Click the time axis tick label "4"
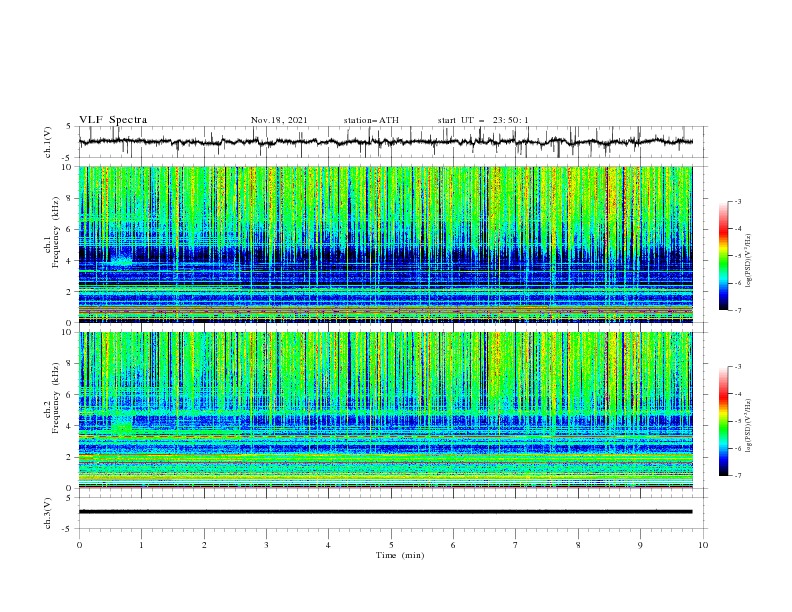792x612 pixels. pos(329,545)
